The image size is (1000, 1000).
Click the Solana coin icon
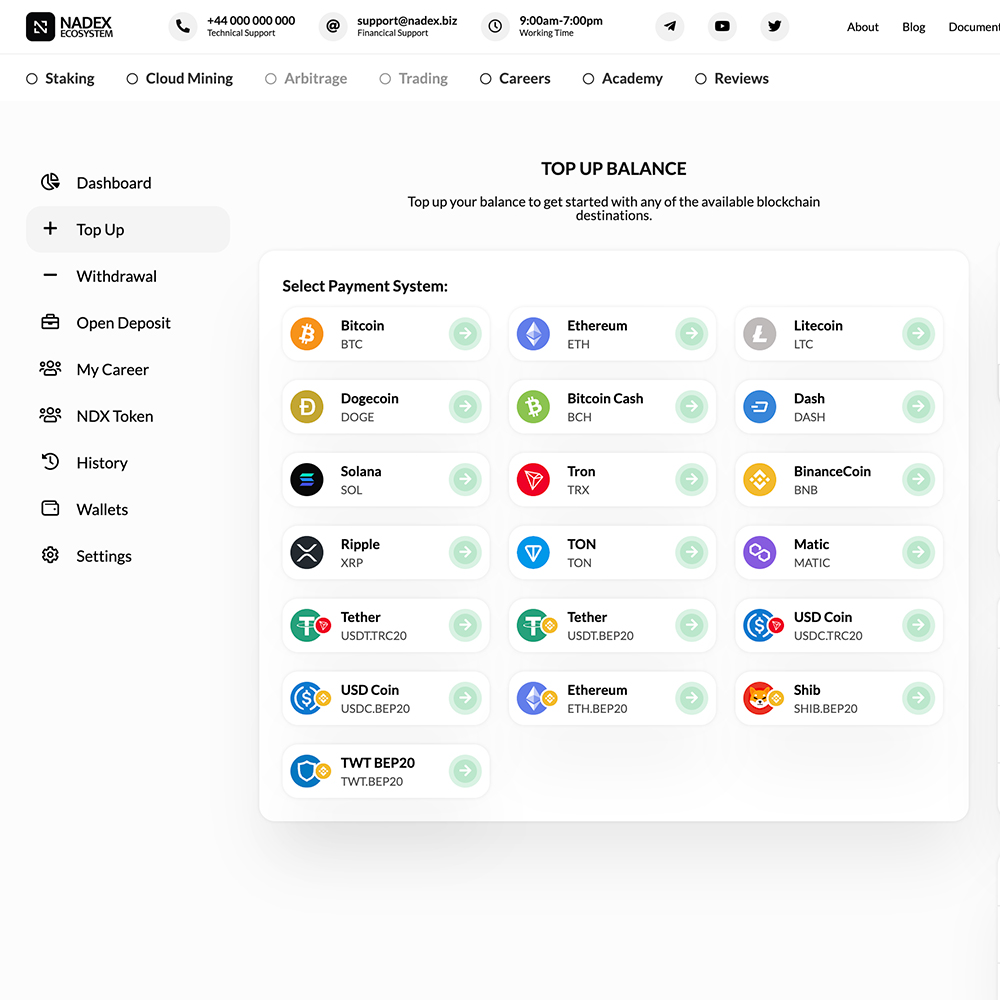click(x=307, y=480)
